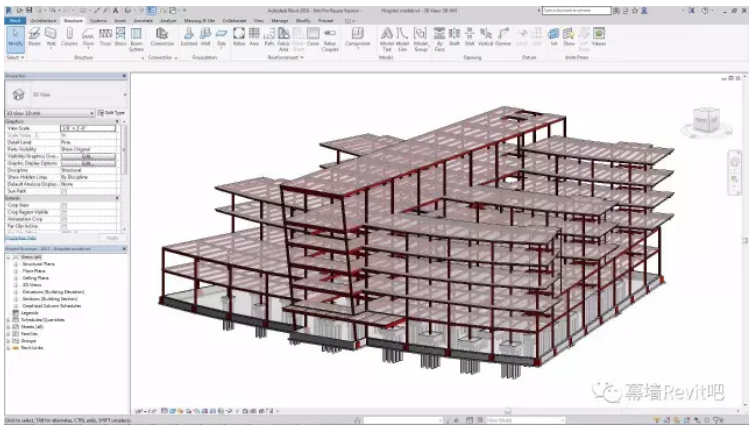Select the Dormer opening tool

click(x=503, y=37)
